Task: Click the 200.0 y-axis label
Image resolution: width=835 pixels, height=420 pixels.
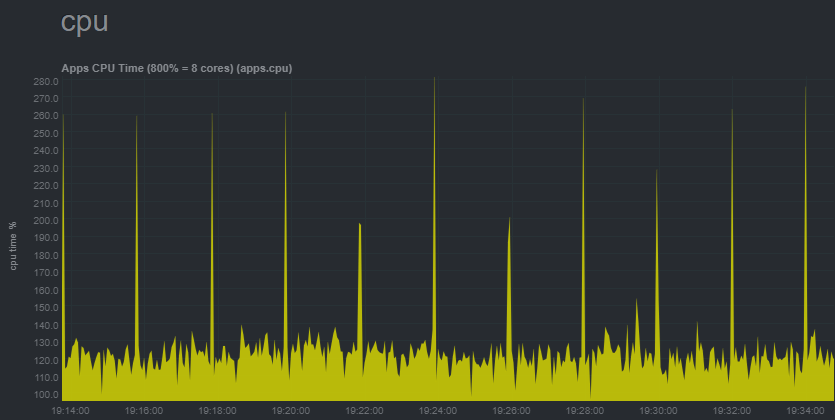Action: coord(45,220)
